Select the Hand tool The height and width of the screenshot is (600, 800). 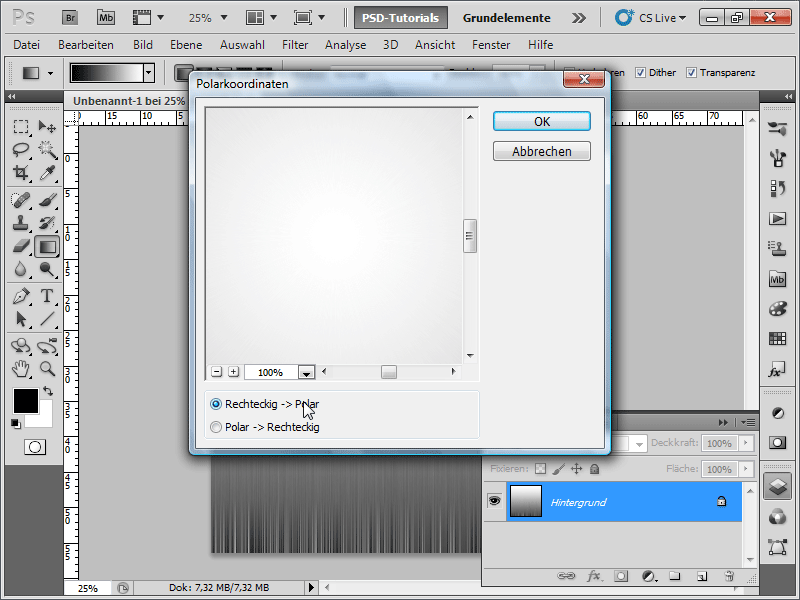point(21,369)
